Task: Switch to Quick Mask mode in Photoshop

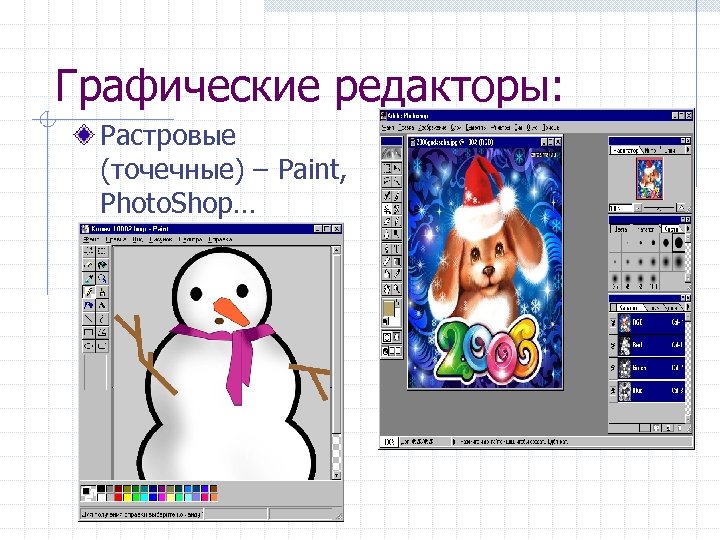Action: pyautogui.click(x=397, y=337)
